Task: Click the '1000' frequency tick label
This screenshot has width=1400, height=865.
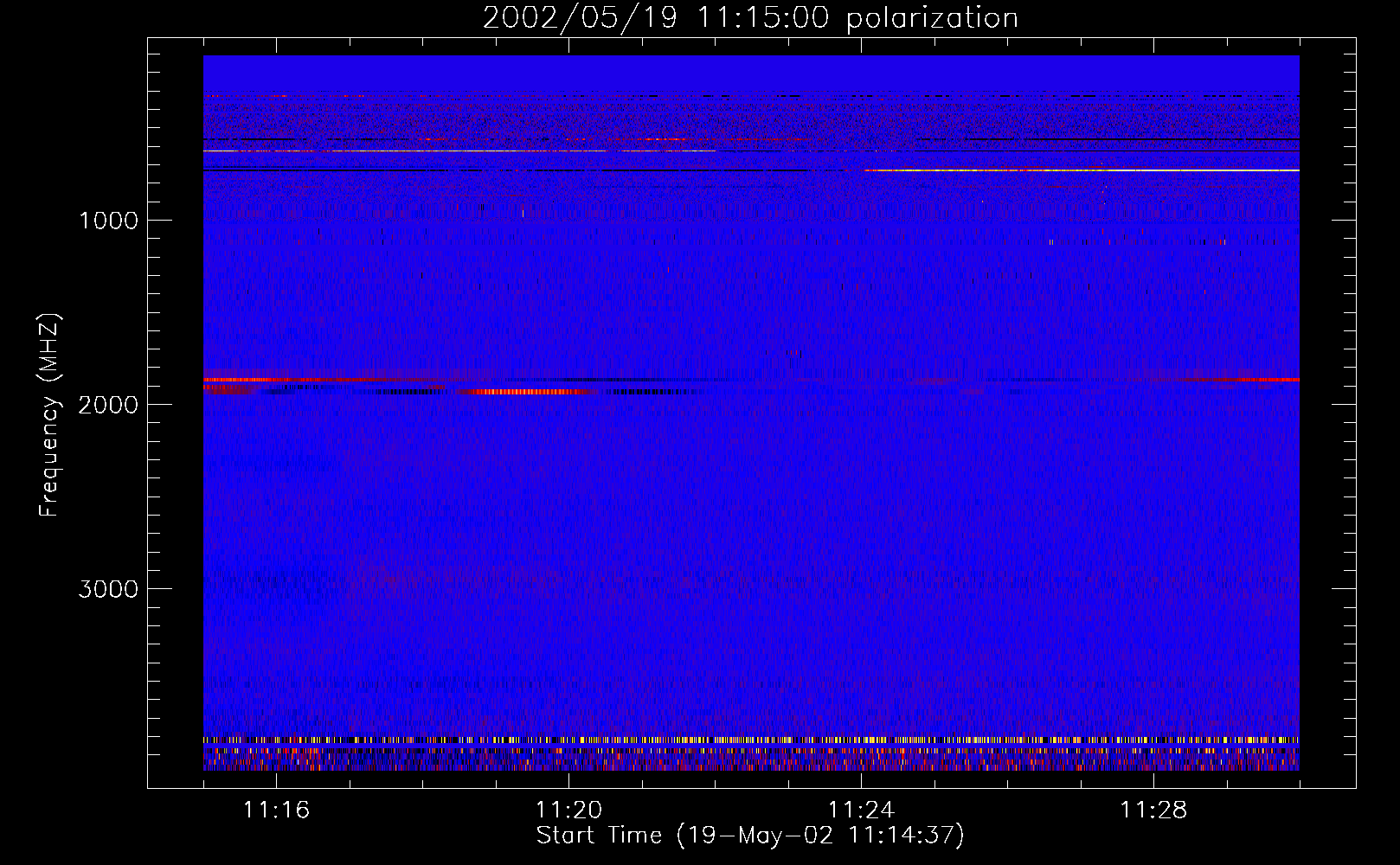Action: (x=108, y=221)
